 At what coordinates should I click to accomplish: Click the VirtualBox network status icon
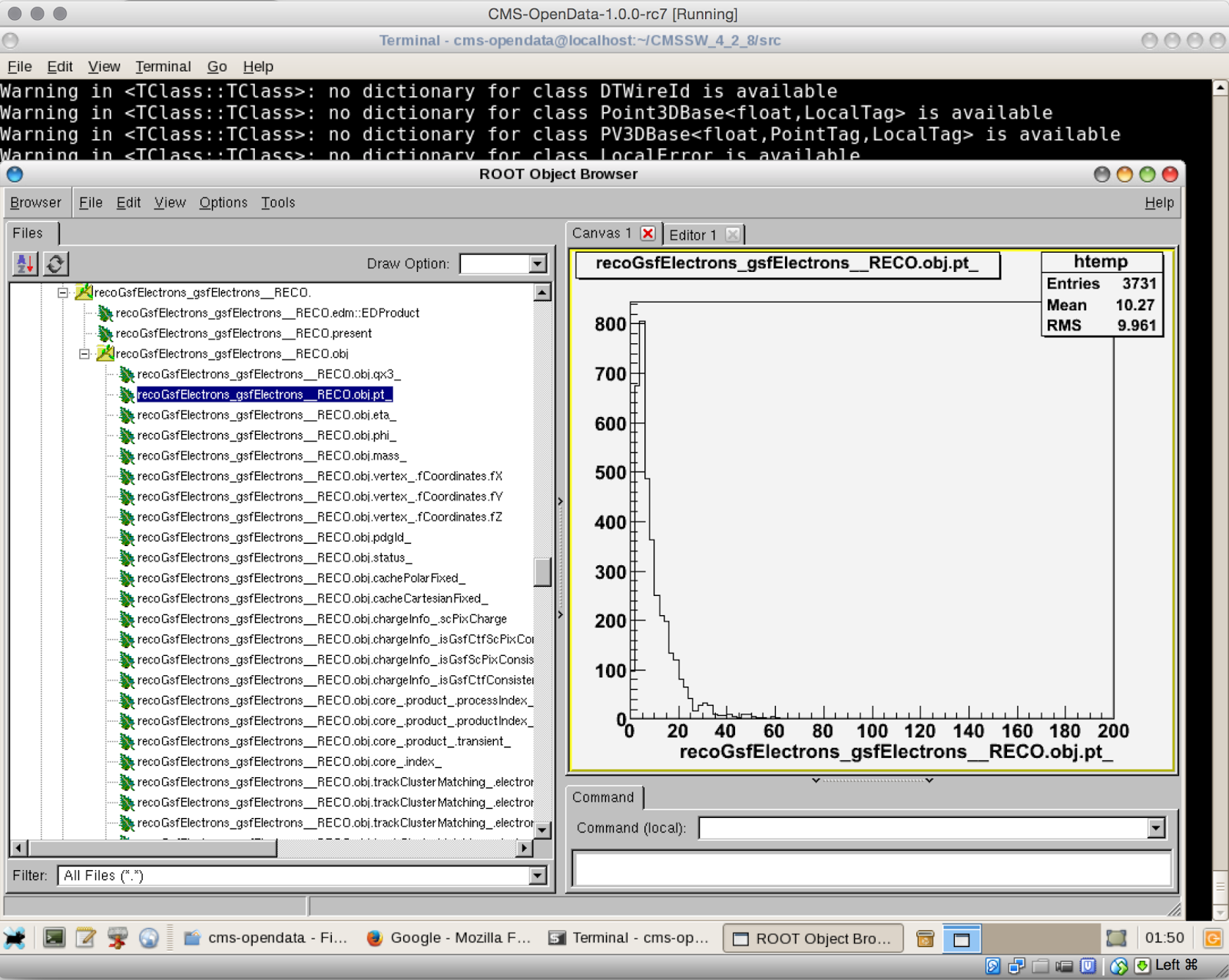(x=1016, y=966)
